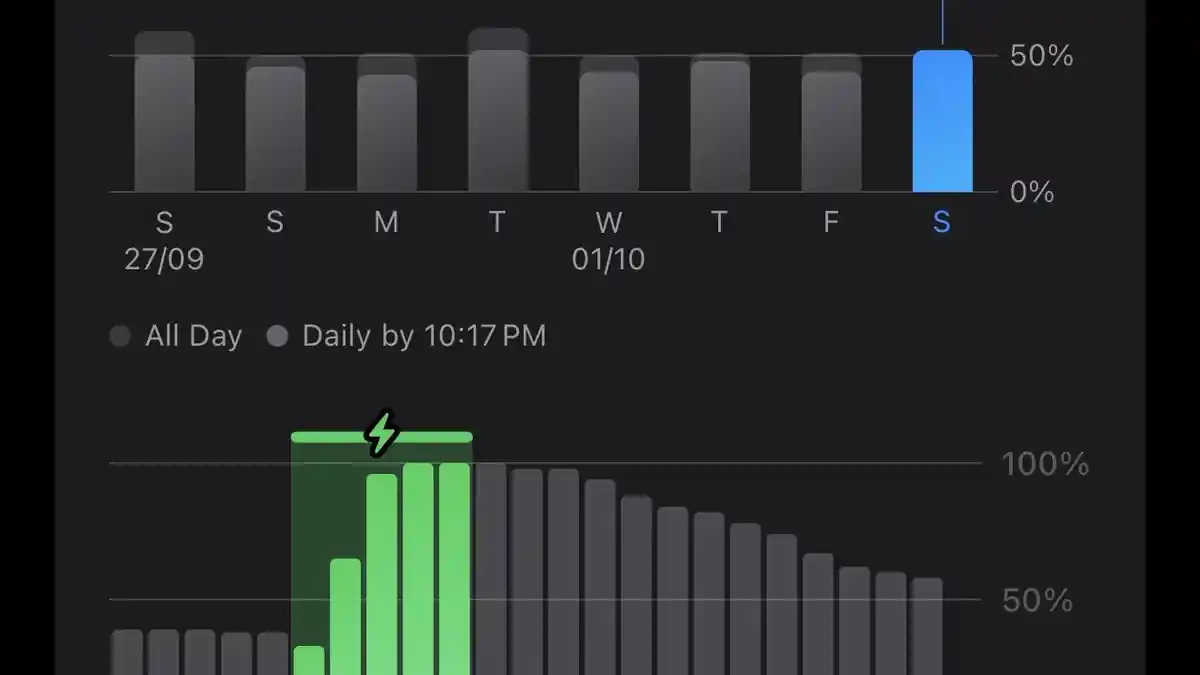
Task: Click the dot beside "Daily by 10:17 PM"
Action: pos(277,336)
